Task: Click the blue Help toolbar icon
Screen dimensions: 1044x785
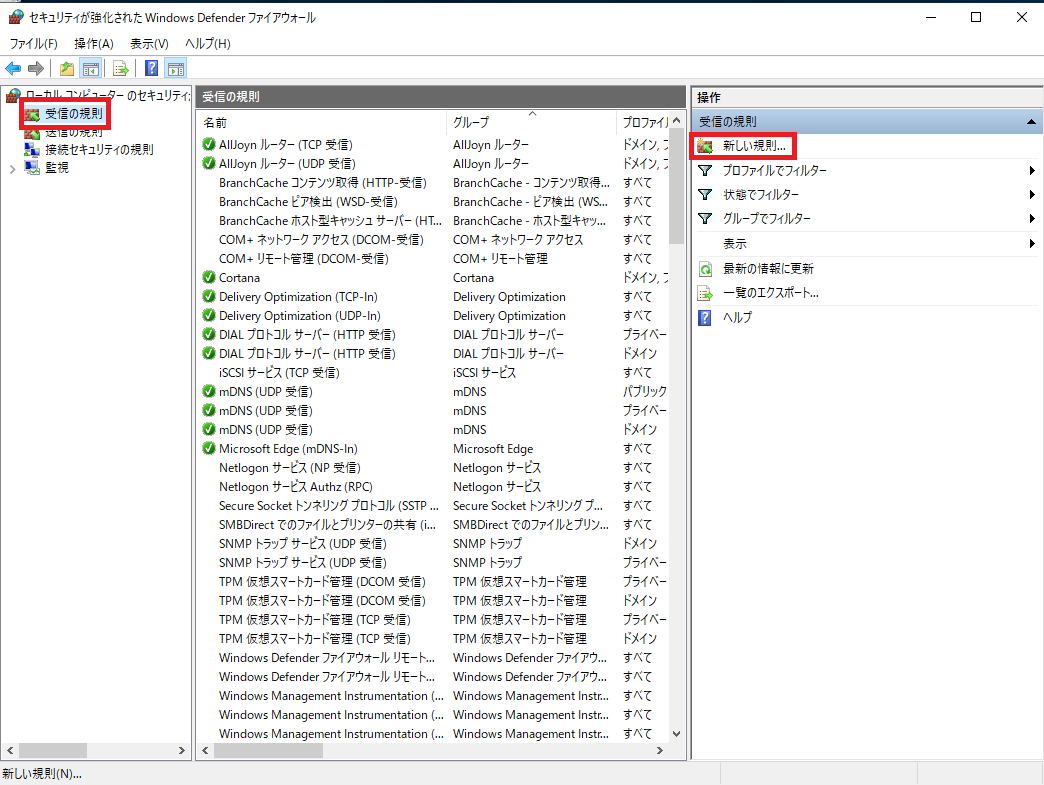Action: coord(152,68)
